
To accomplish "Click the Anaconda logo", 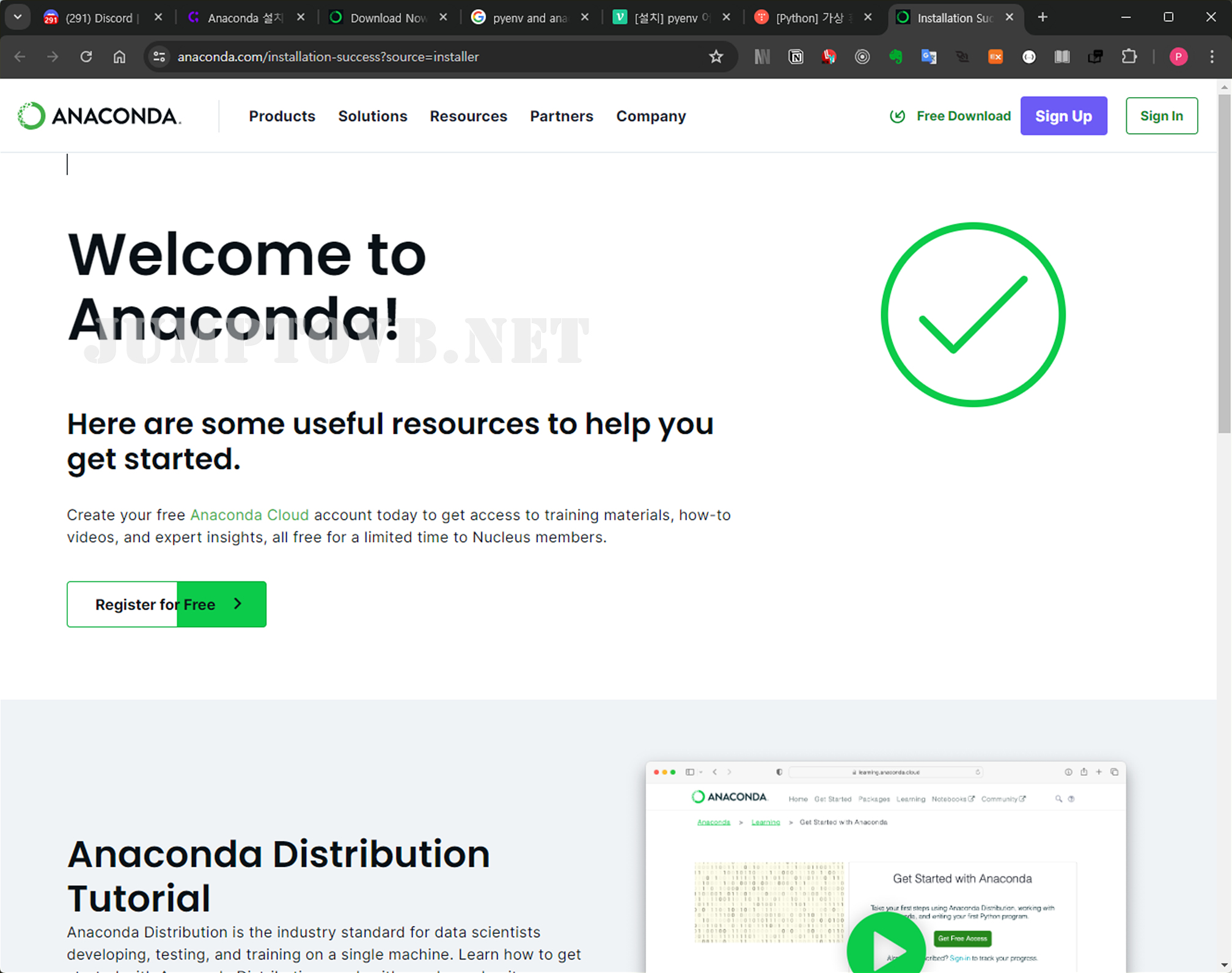I will [100, 115].
